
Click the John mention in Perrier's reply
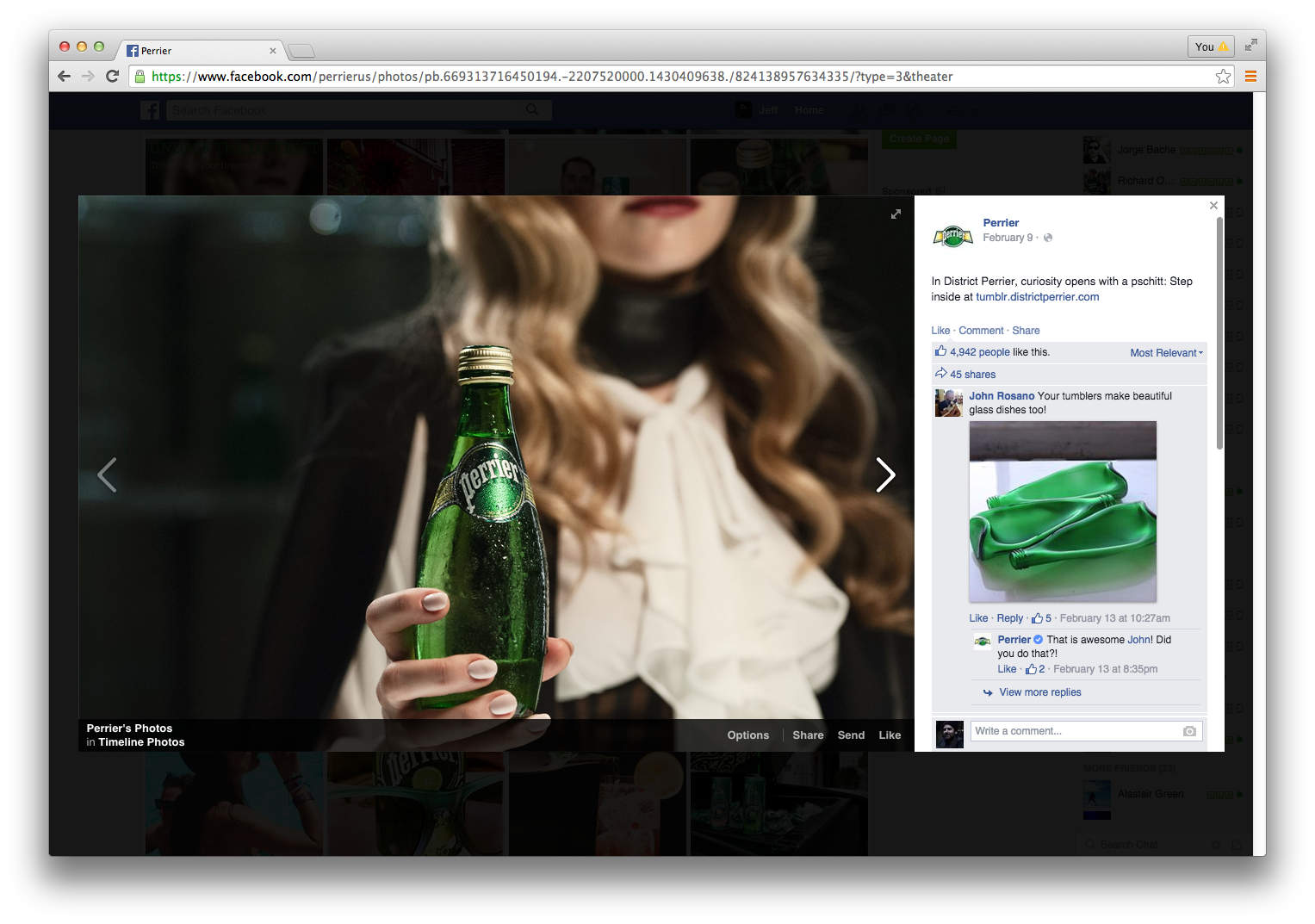(1138, 640)
